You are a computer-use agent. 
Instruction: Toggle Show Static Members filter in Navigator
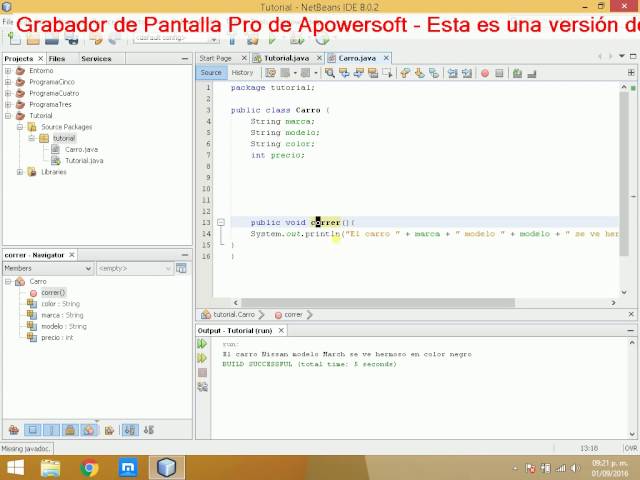click(51, 430)
